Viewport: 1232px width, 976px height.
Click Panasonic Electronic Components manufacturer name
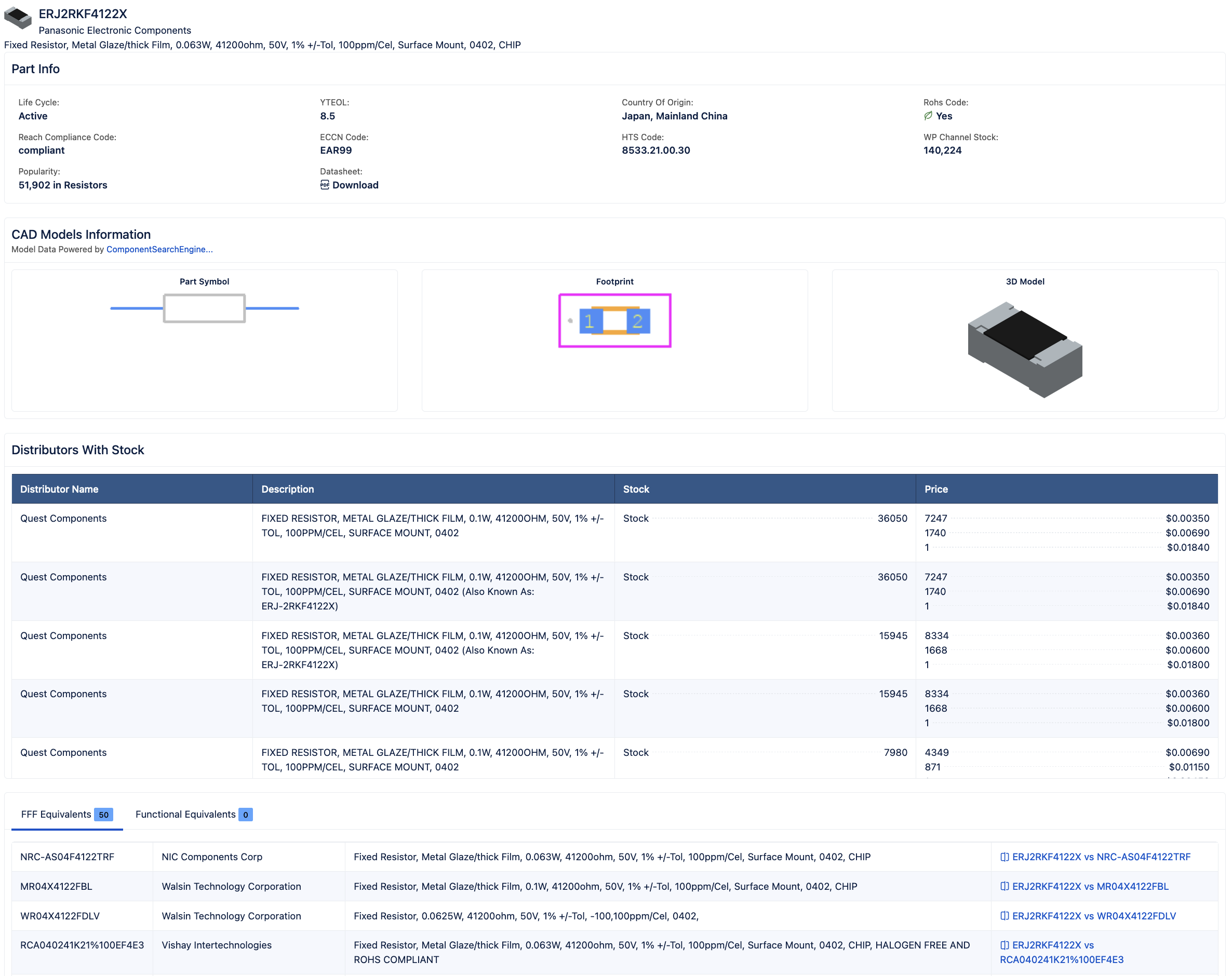point(115,30)
